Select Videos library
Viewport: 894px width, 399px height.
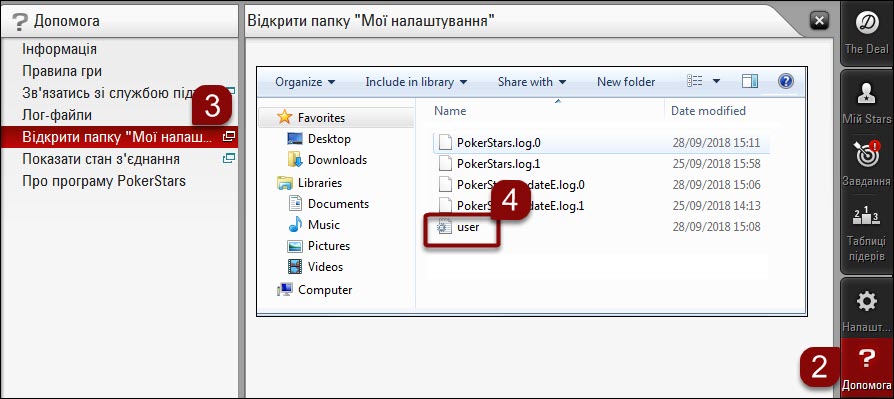click(325, 267)
